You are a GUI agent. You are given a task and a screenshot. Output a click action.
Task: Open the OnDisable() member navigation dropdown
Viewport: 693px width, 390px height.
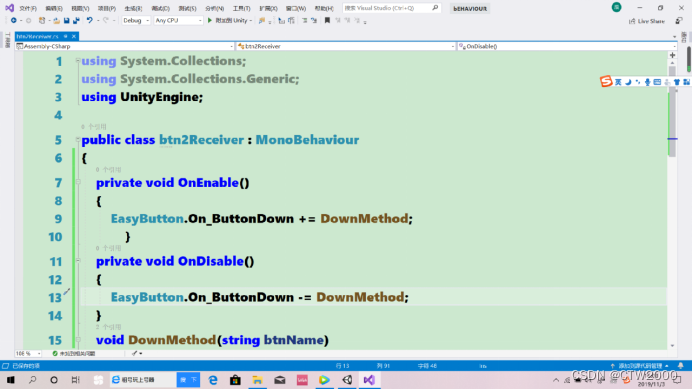point(567,46)
